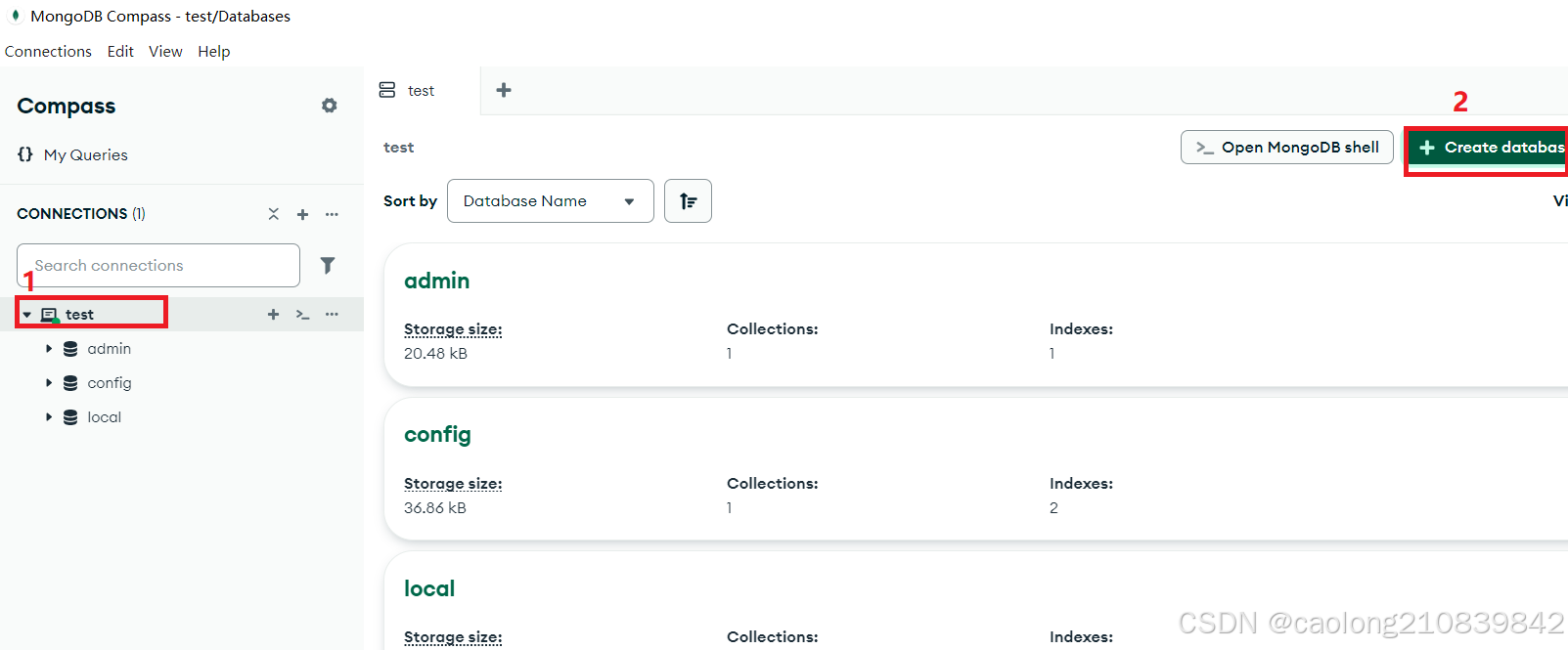Screen dimensions: 1568x650
Task: Click admin database icon in sidebar
Action: (70, 349)
